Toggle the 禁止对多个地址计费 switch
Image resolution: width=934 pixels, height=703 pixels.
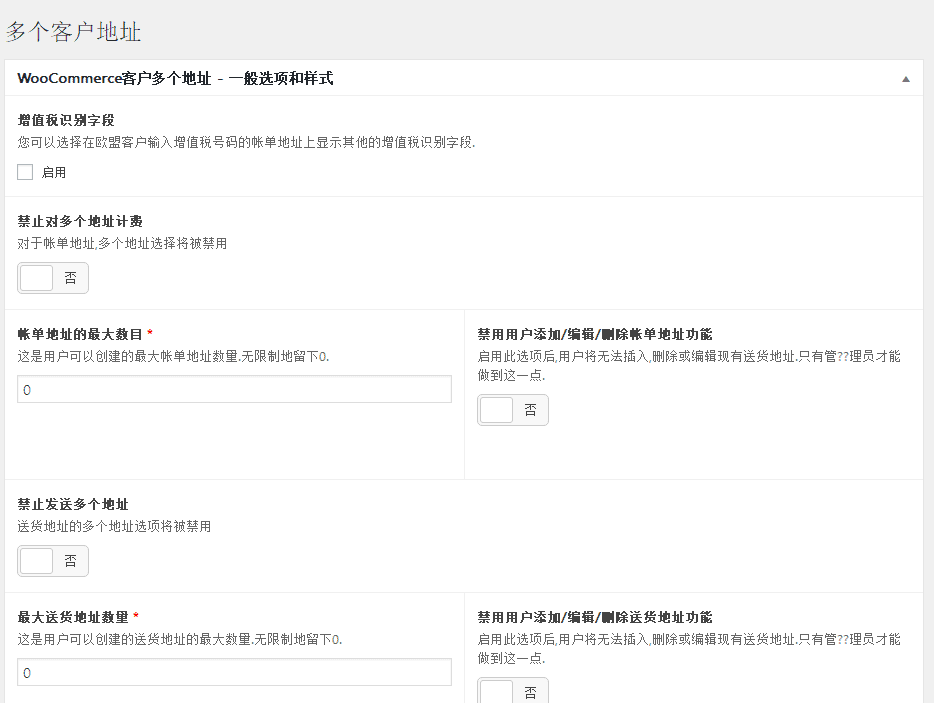(53, 278)
